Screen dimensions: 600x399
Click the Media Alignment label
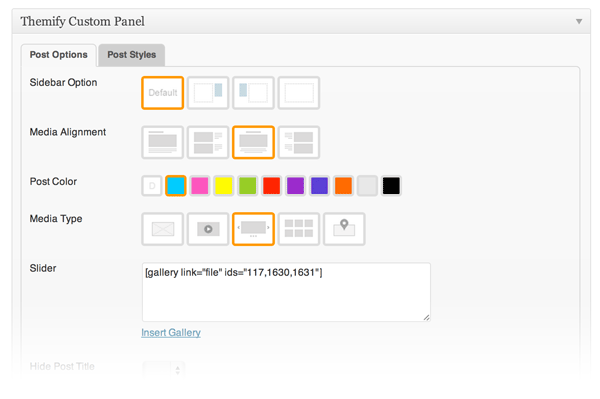tap(68, 132)
